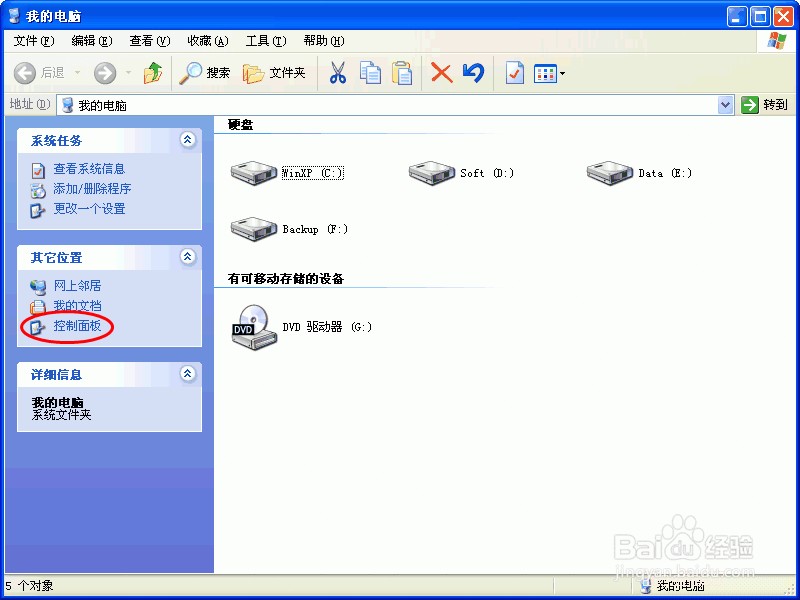
Task: Close the 我的电脑 window
Action: 783,17
